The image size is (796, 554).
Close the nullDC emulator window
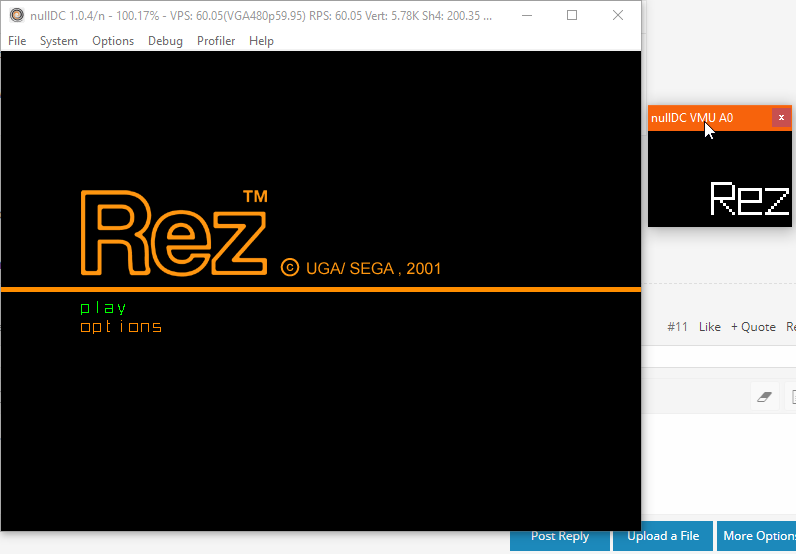618,15
